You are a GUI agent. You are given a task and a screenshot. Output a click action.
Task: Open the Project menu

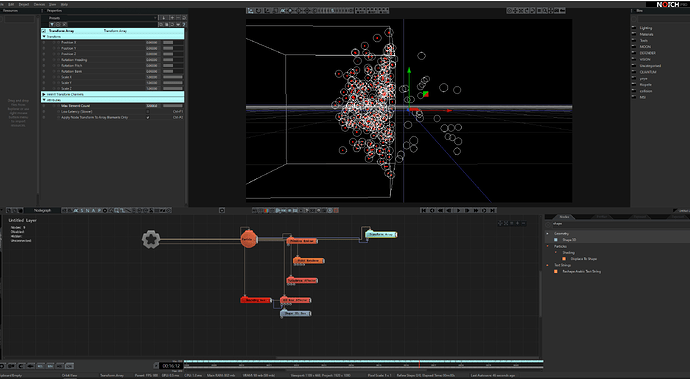pyautogui.click(x=24, y=4)
